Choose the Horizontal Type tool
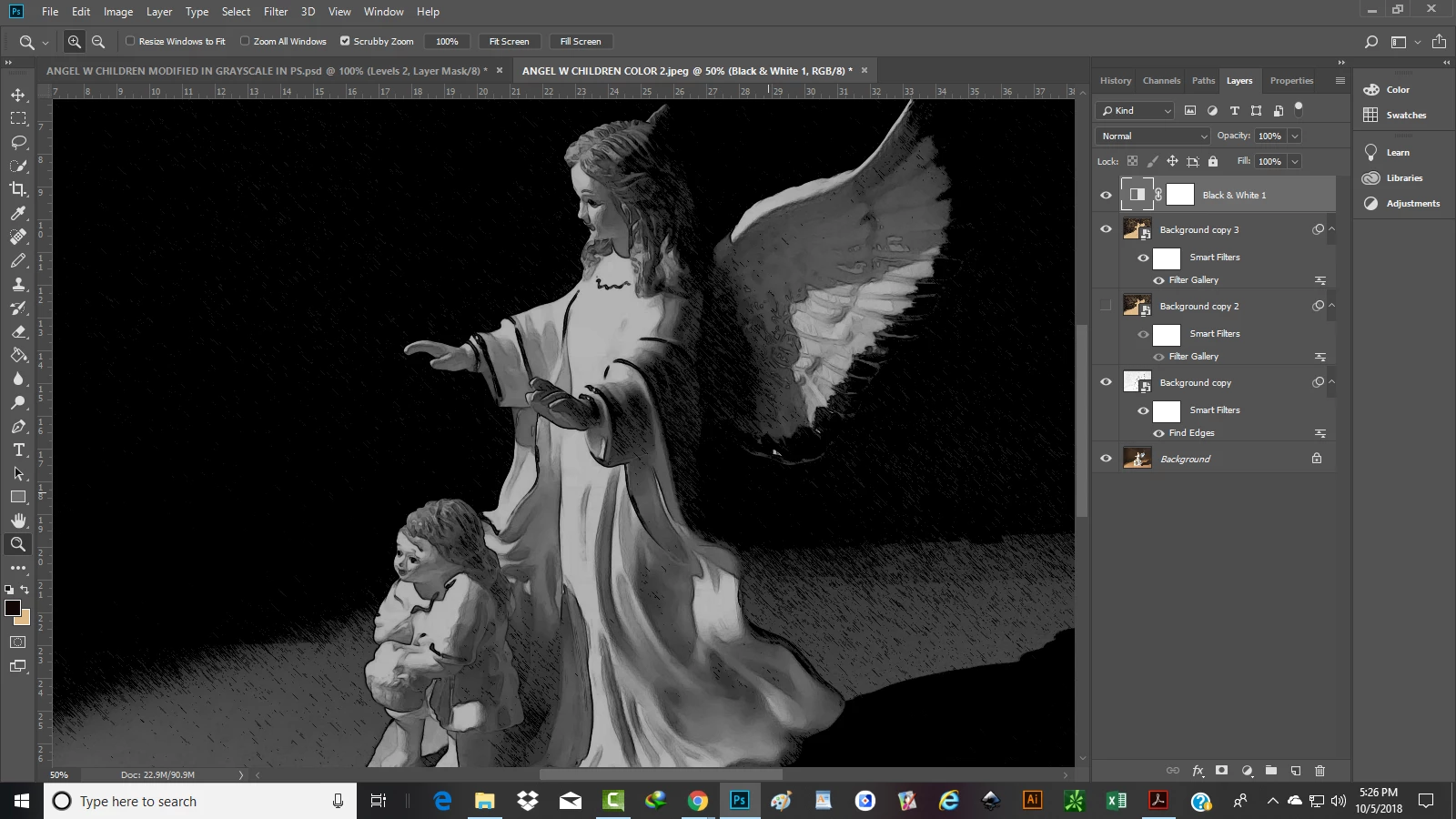This screenshot has height=819, width=1456. click(18, 450)
